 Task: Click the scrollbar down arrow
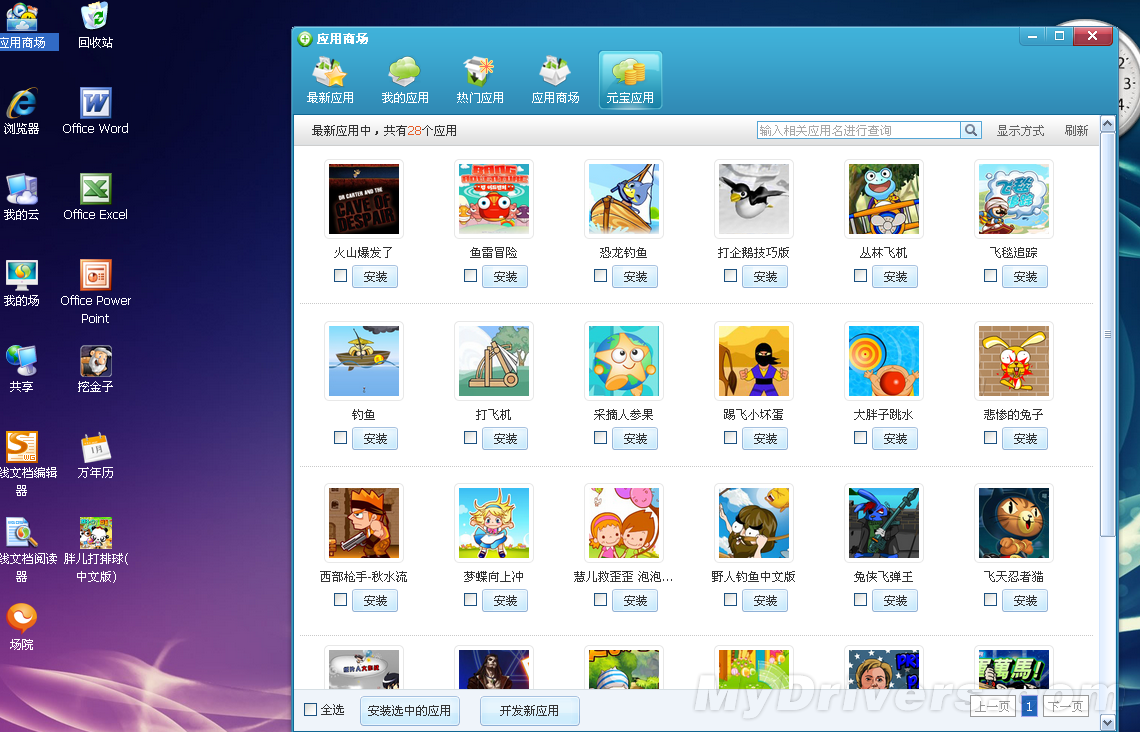1107,723
